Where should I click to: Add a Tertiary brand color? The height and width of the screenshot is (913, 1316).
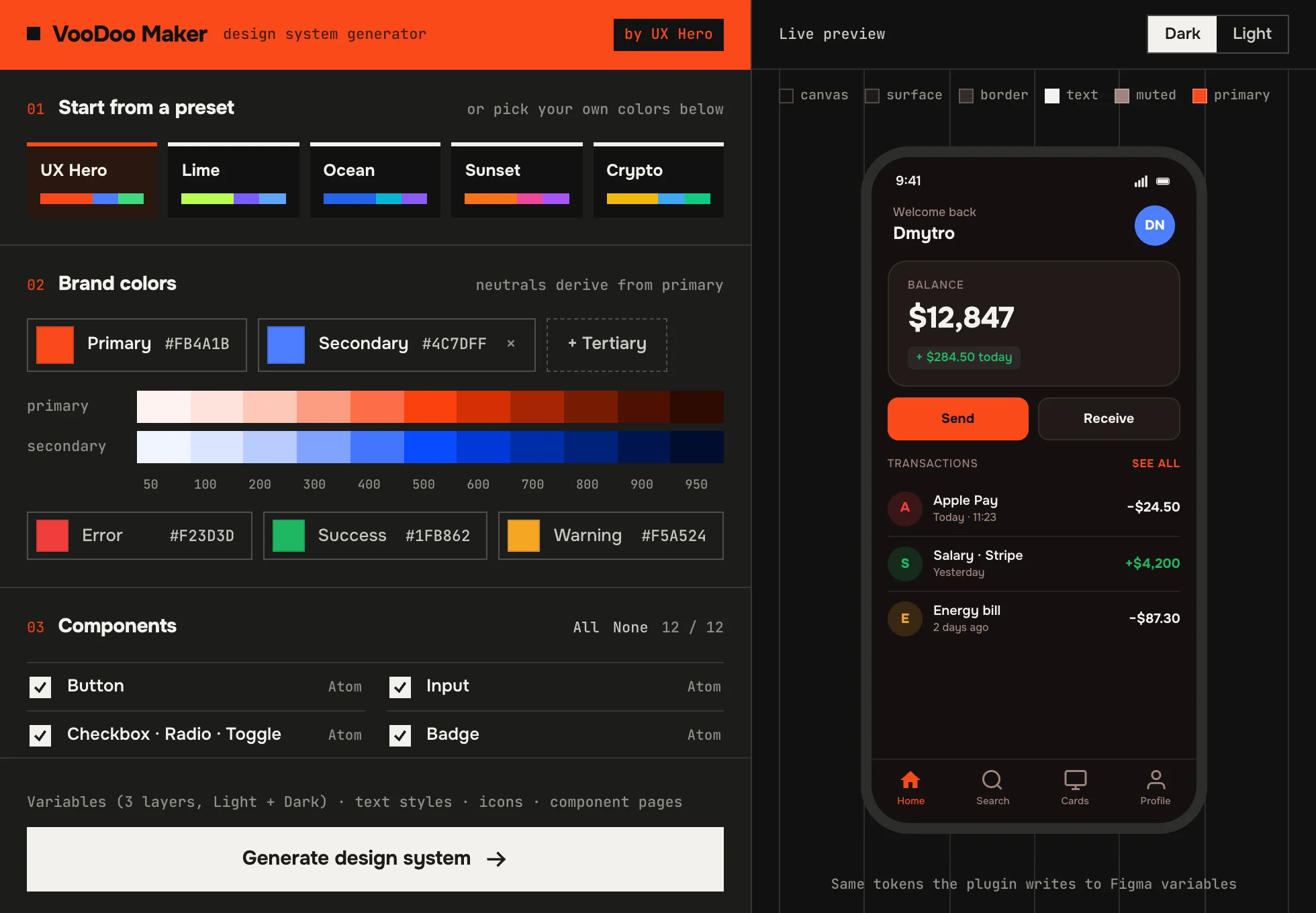click(607, 344)
